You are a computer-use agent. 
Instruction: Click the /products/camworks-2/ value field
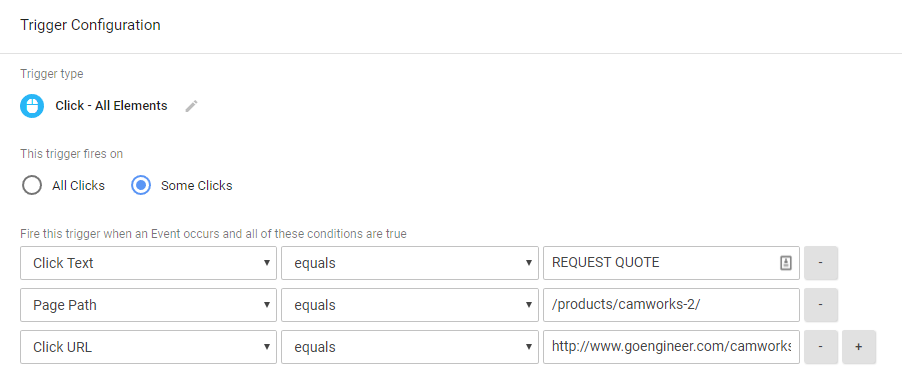point(671,305)
